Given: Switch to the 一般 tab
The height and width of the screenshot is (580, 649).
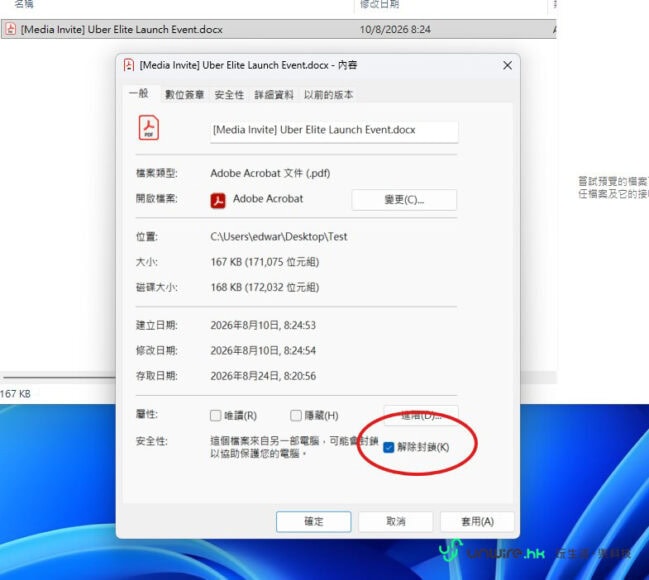Looking at the screenshot, I should click(139, 94).
